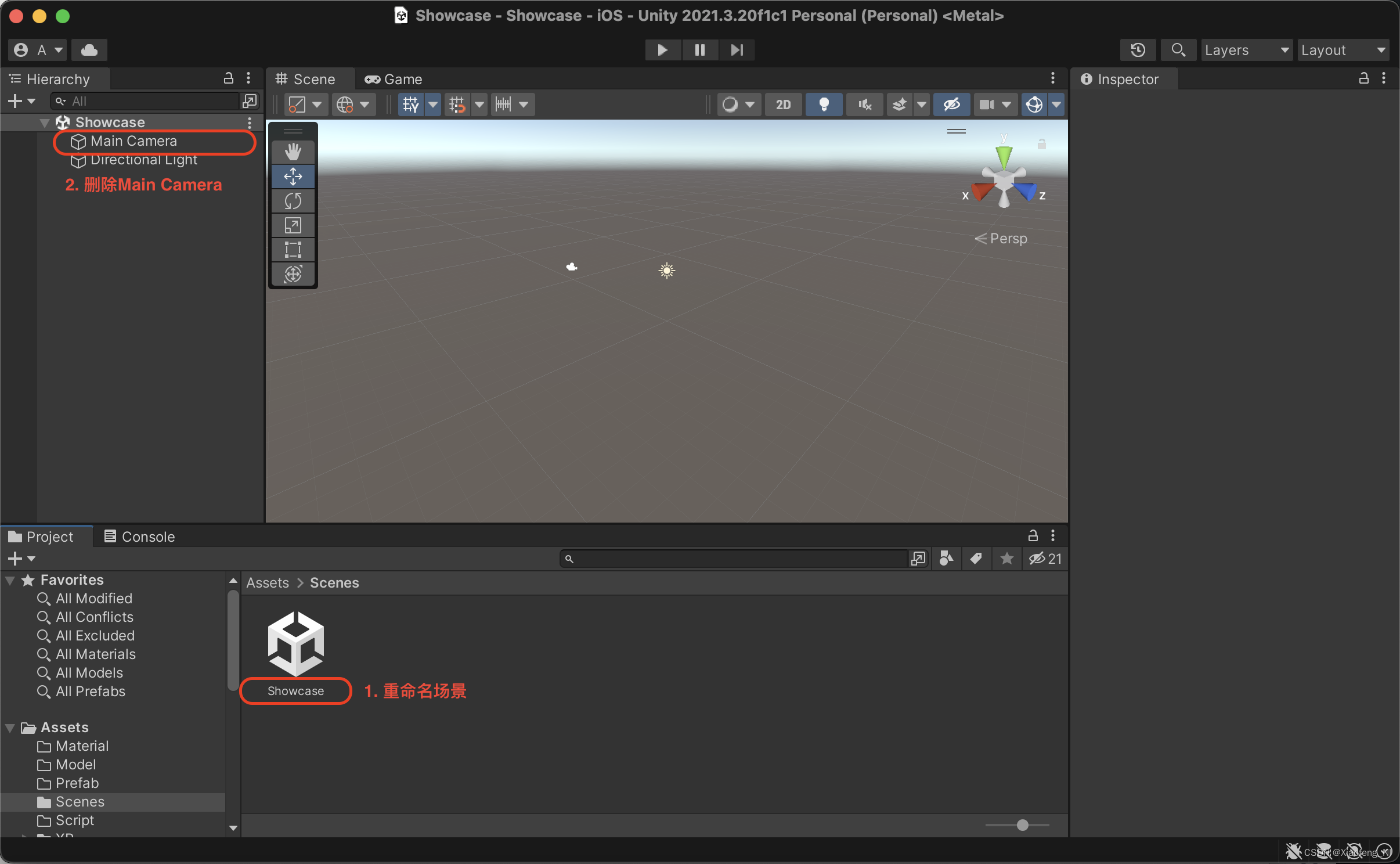Image resolution: width=1400 pixels, height=864 pixels.
Task: Toggle 2D view mode in Scene toolbar
Action: (x=782, y=105)
